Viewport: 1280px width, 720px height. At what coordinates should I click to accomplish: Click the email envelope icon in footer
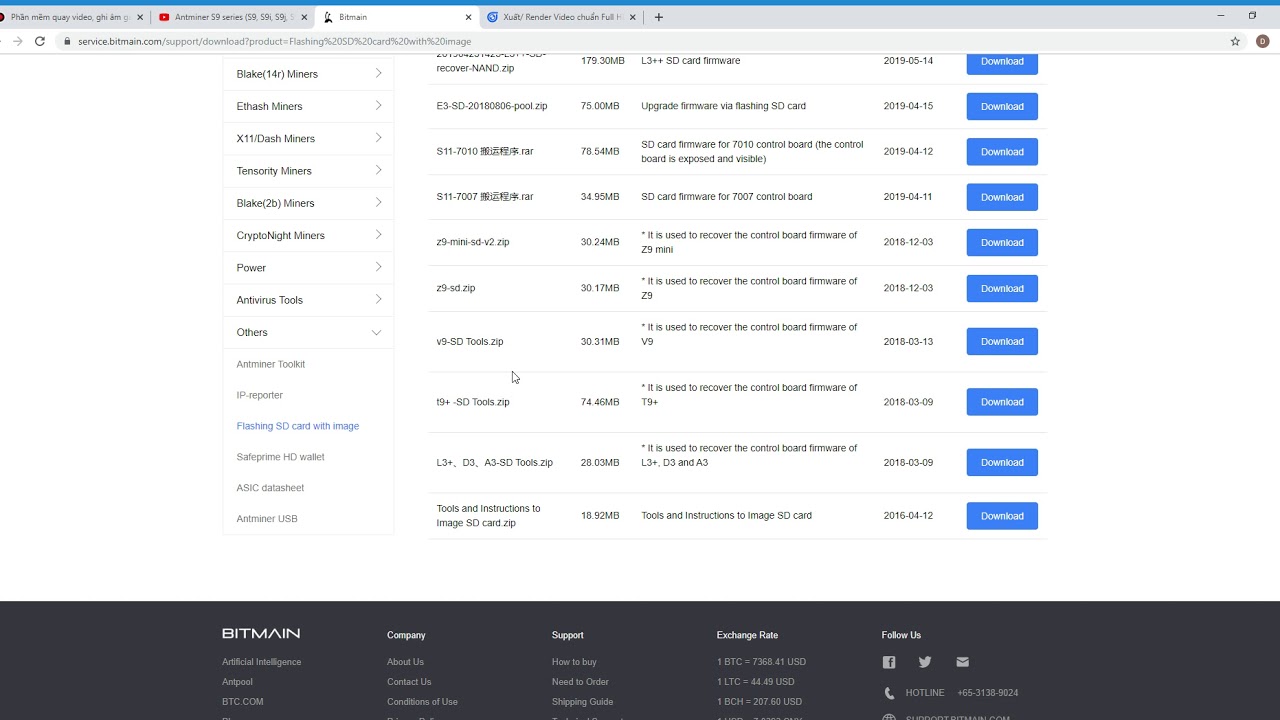pyautogui.click(x=962, y=662)
